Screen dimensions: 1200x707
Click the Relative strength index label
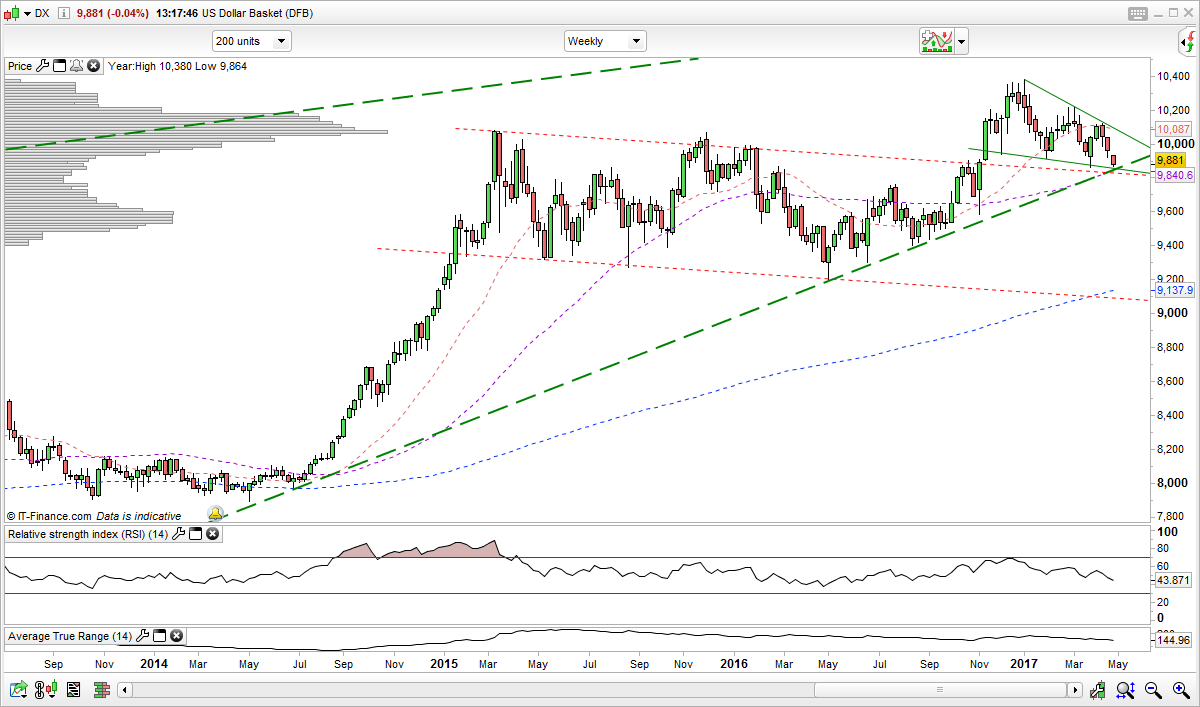pos(88,534)
